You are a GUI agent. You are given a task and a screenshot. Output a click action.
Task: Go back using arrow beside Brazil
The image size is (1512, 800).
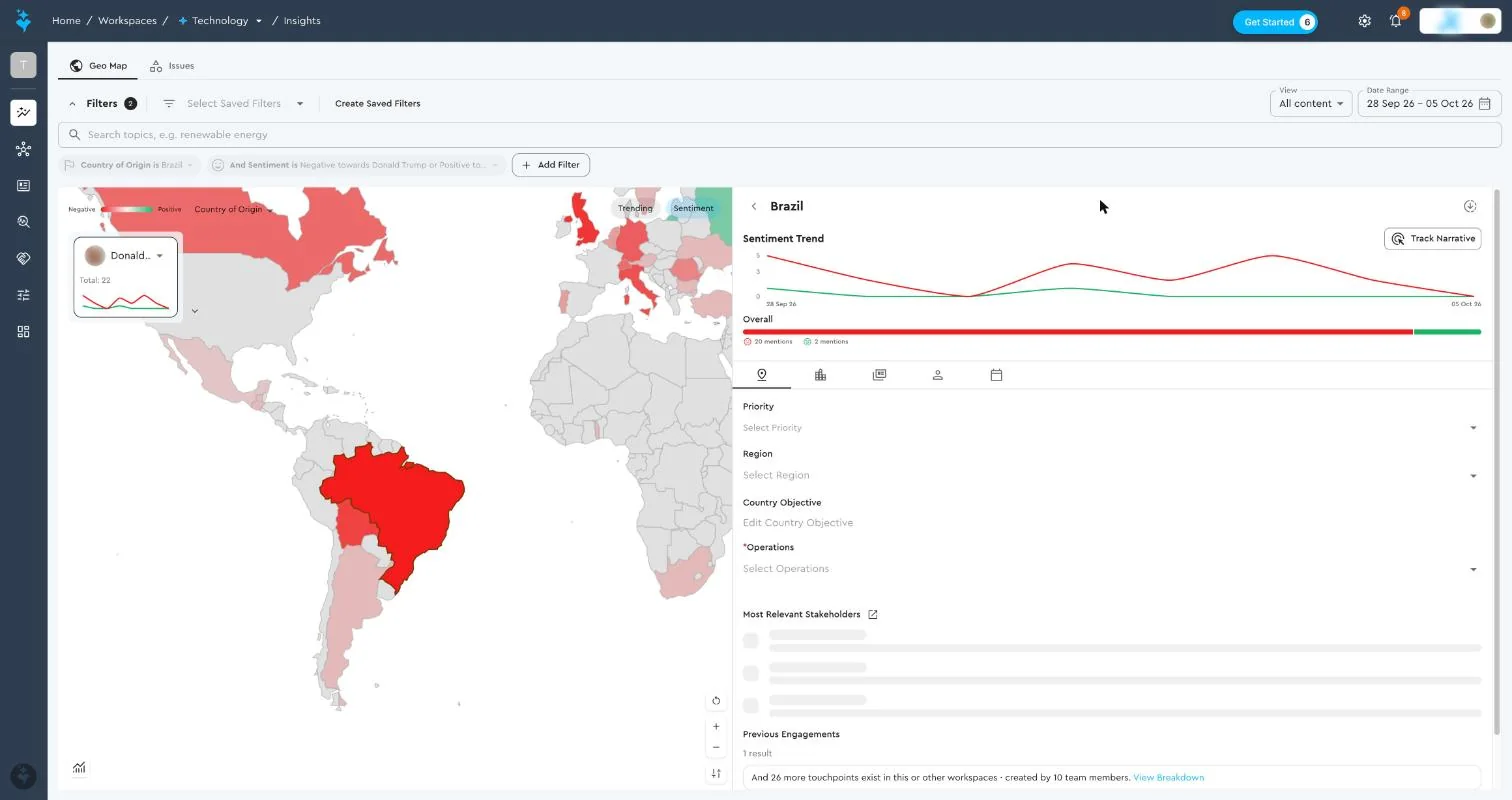click(754, 206)
